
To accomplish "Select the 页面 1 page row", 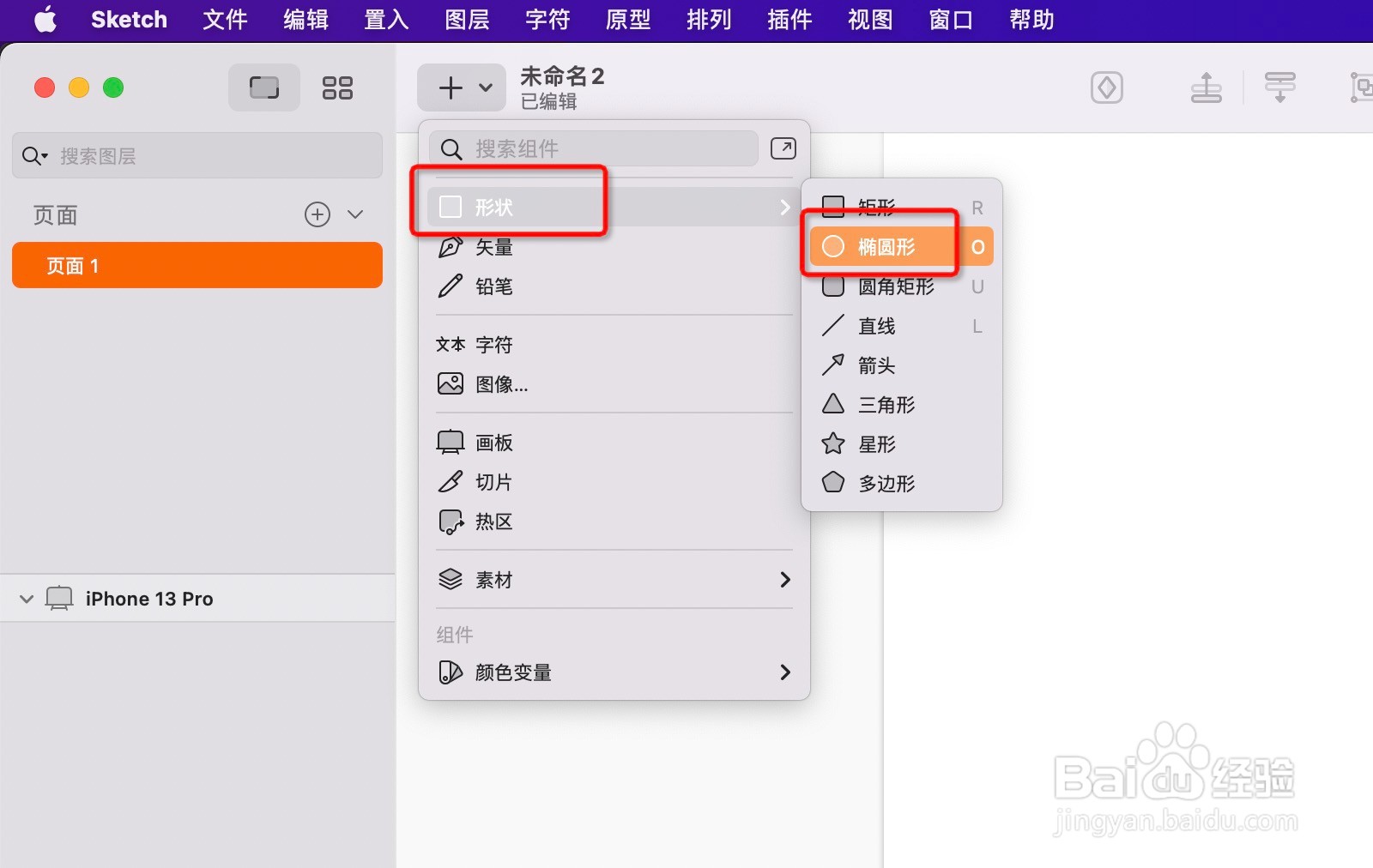I will [x=197, y=265].
